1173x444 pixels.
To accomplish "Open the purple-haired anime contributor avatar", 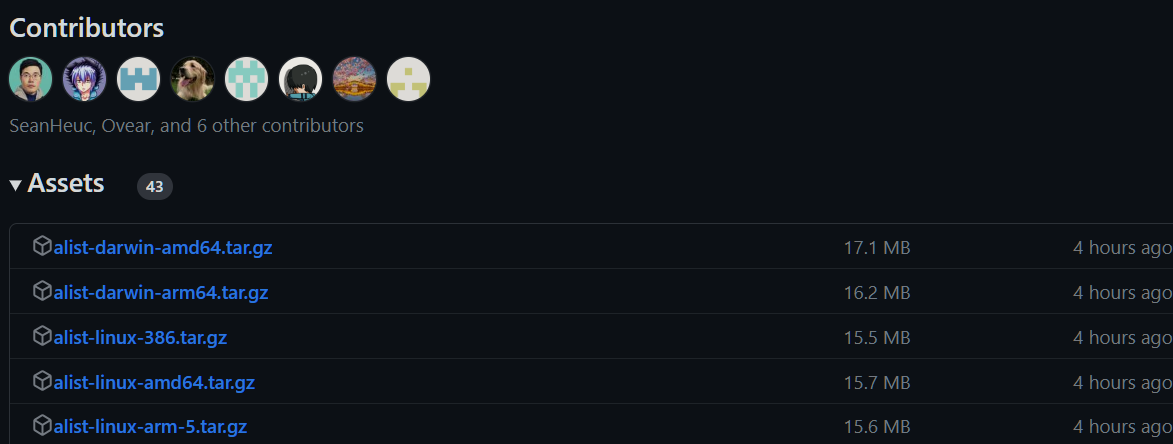I will pos(85,79).
